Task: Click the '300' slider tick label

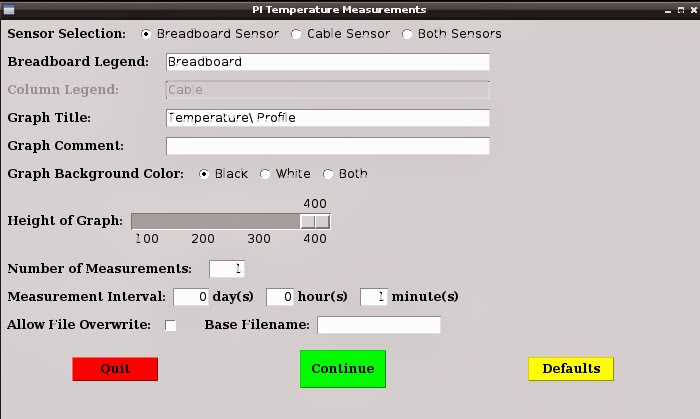Action: [259, 239]
